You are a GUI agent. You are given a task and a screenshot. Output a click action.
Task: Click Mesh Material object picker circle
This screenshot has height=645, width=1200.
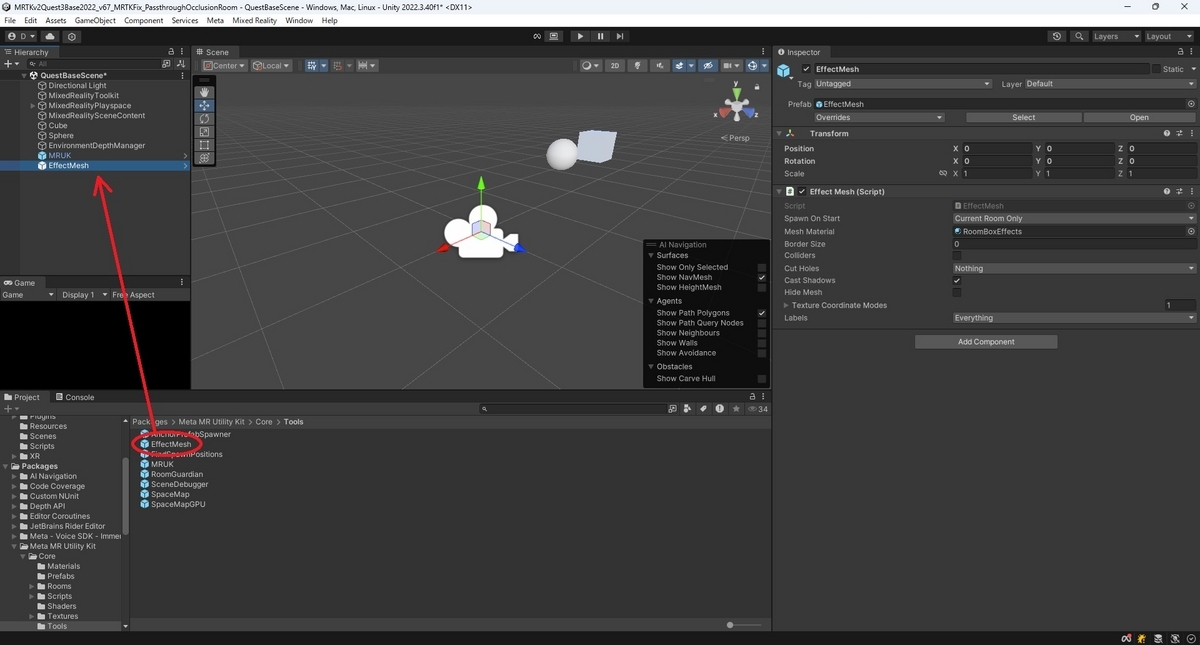(x=1191, y=231)
